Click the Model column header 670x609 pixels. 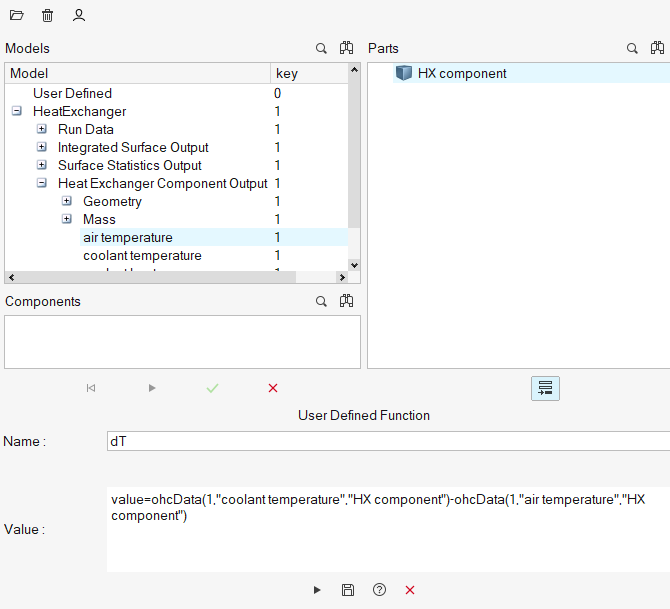[x=138, y=73]
